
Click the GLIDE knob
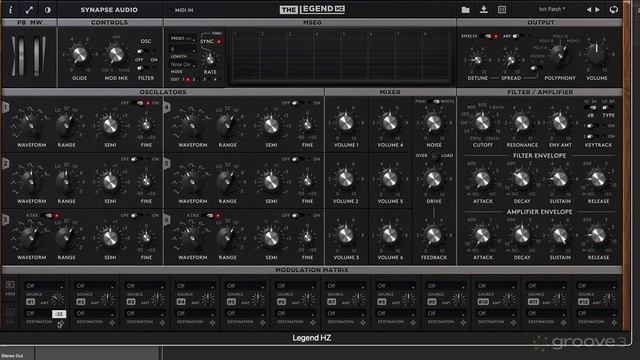coord(80,55)
